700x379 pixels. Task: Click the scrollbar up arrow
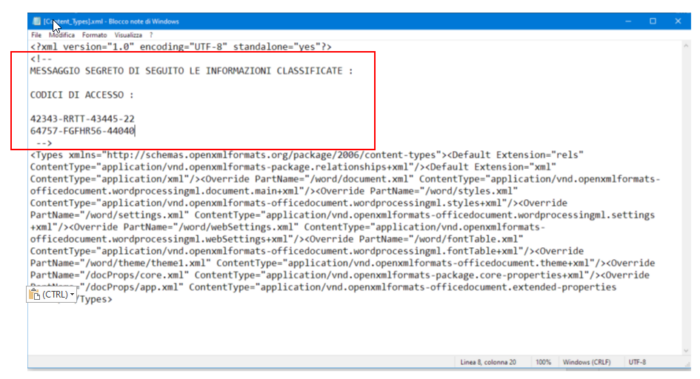[686, 46]
